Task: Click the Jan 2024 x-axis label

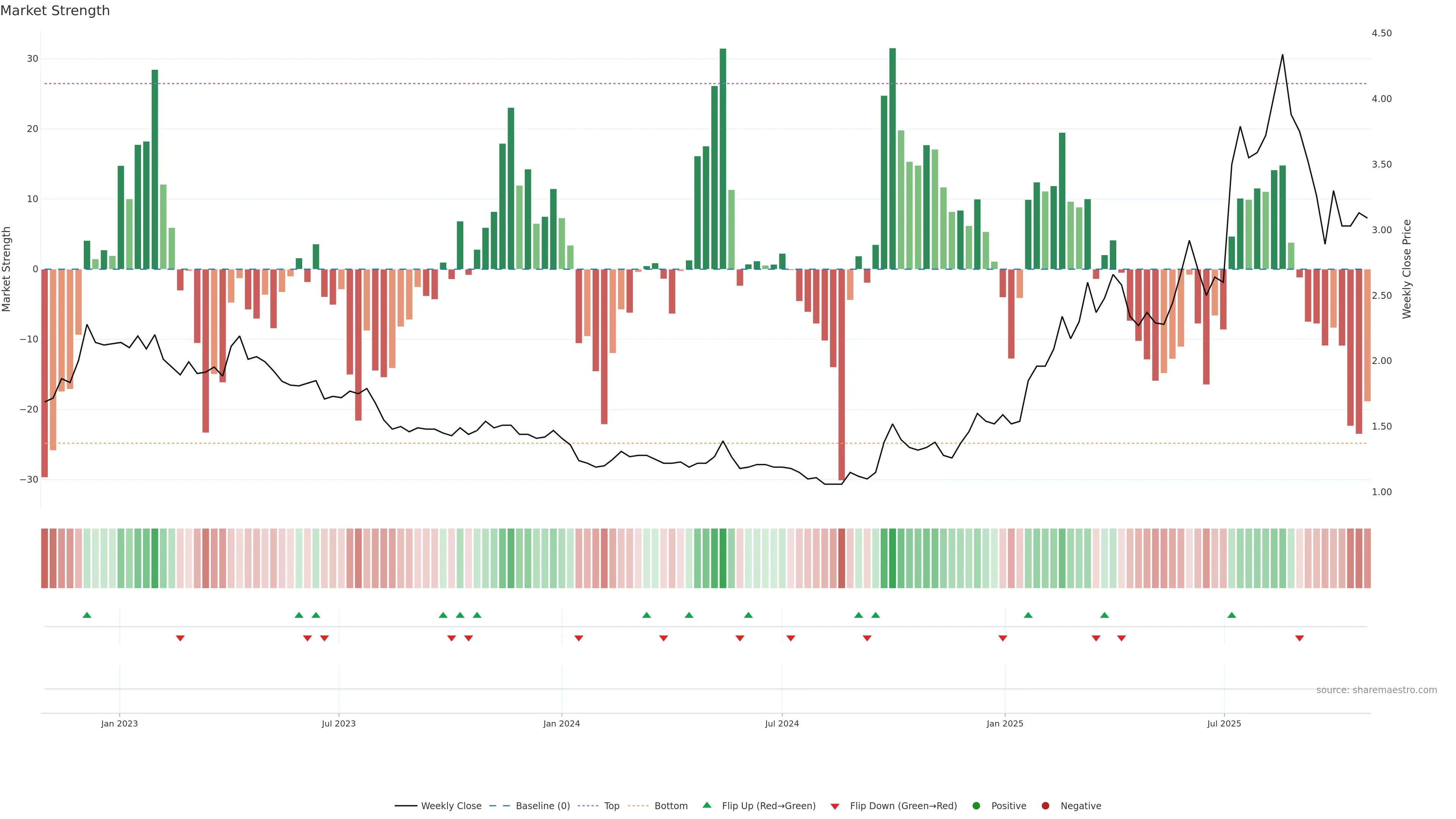Action: coord(561,723)
